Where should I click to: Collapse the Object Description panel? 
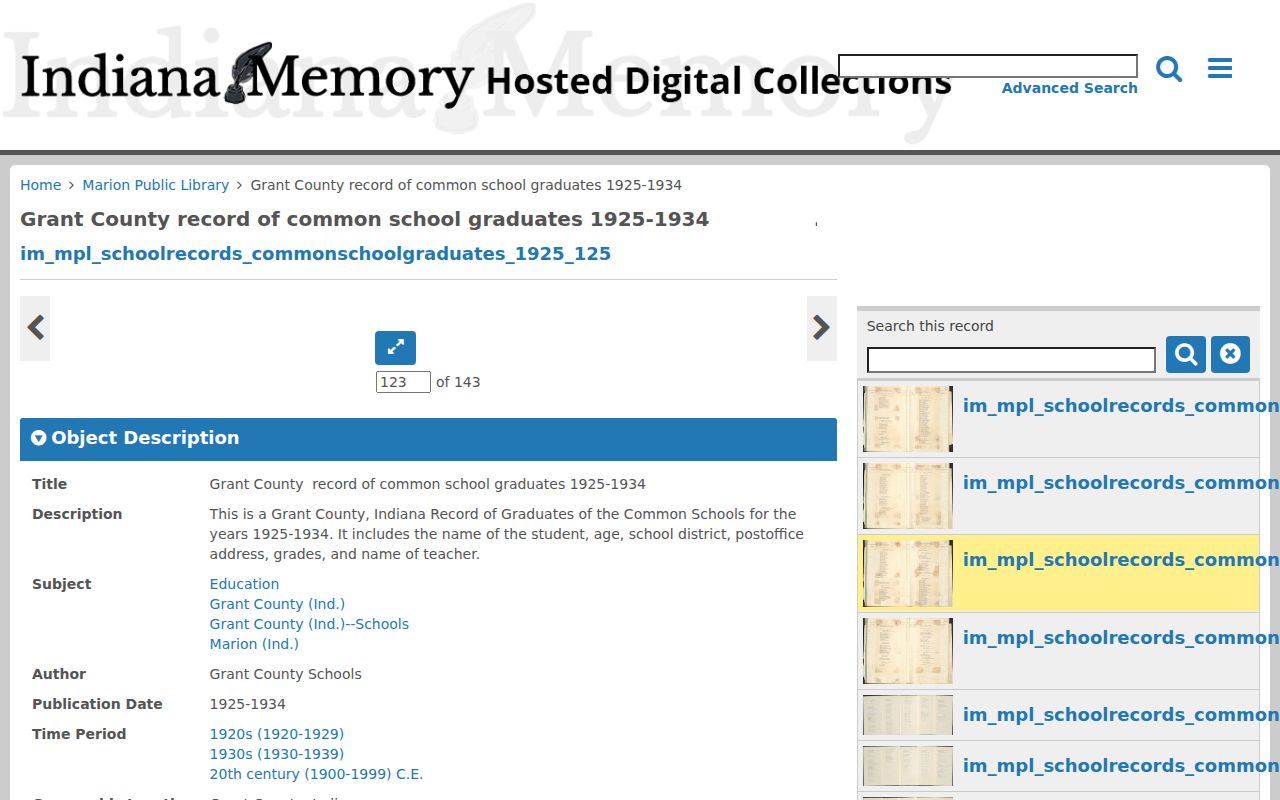[428, 439]
